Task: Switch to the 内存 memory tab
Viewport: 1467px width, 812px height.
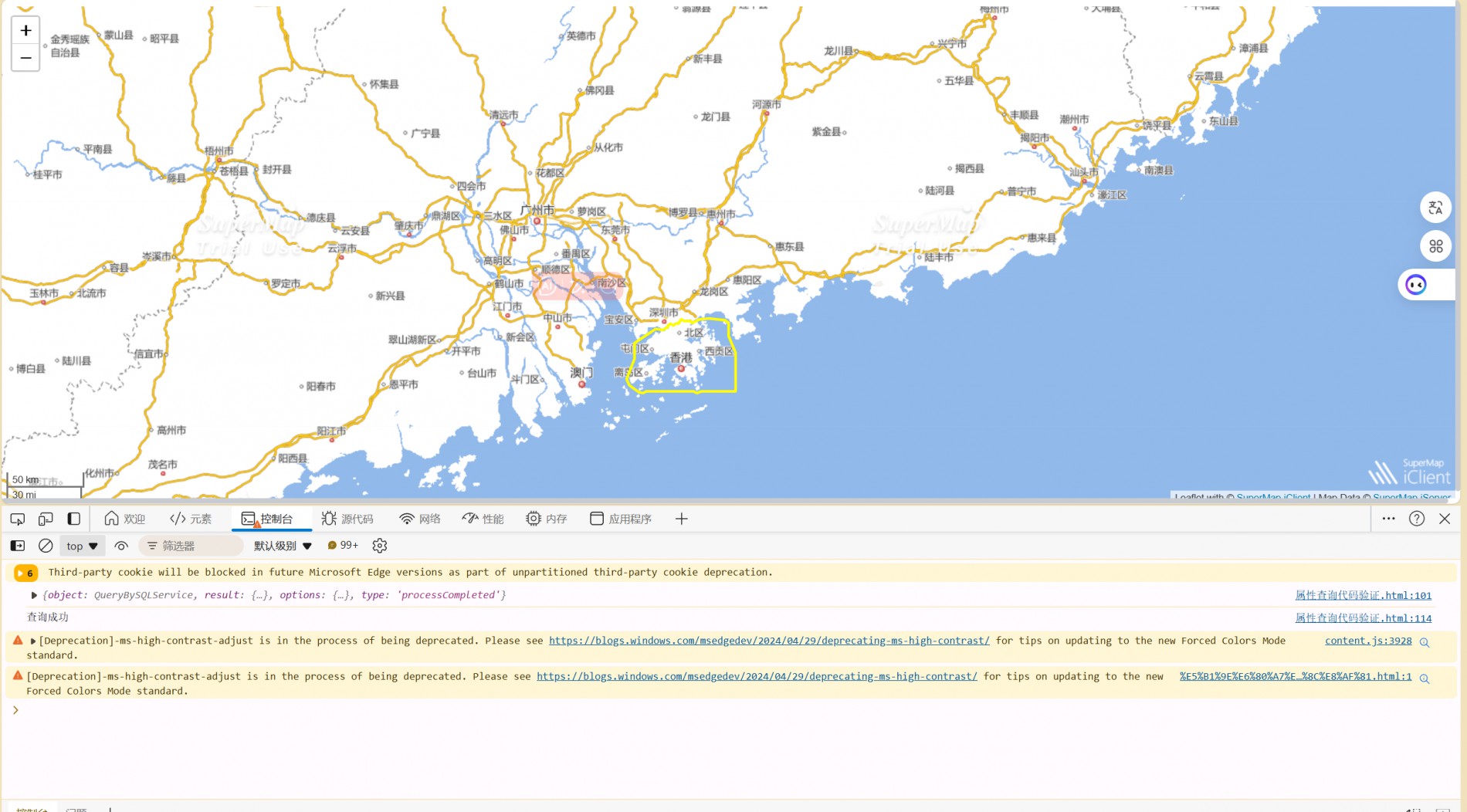Action: [x=547, y=519]
